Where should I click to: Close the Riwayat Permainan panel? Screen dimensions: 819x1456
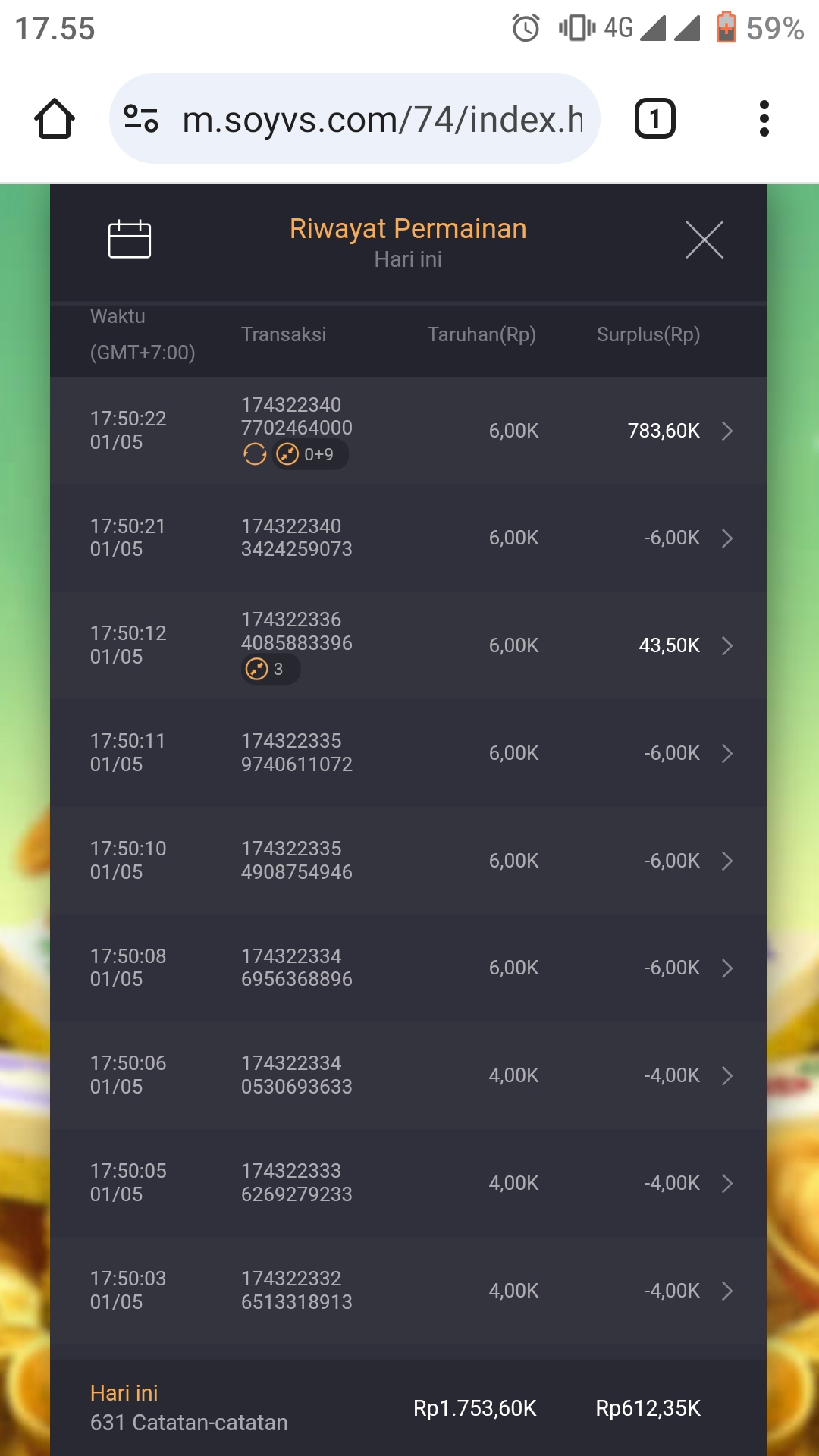(x=704, y=240)
